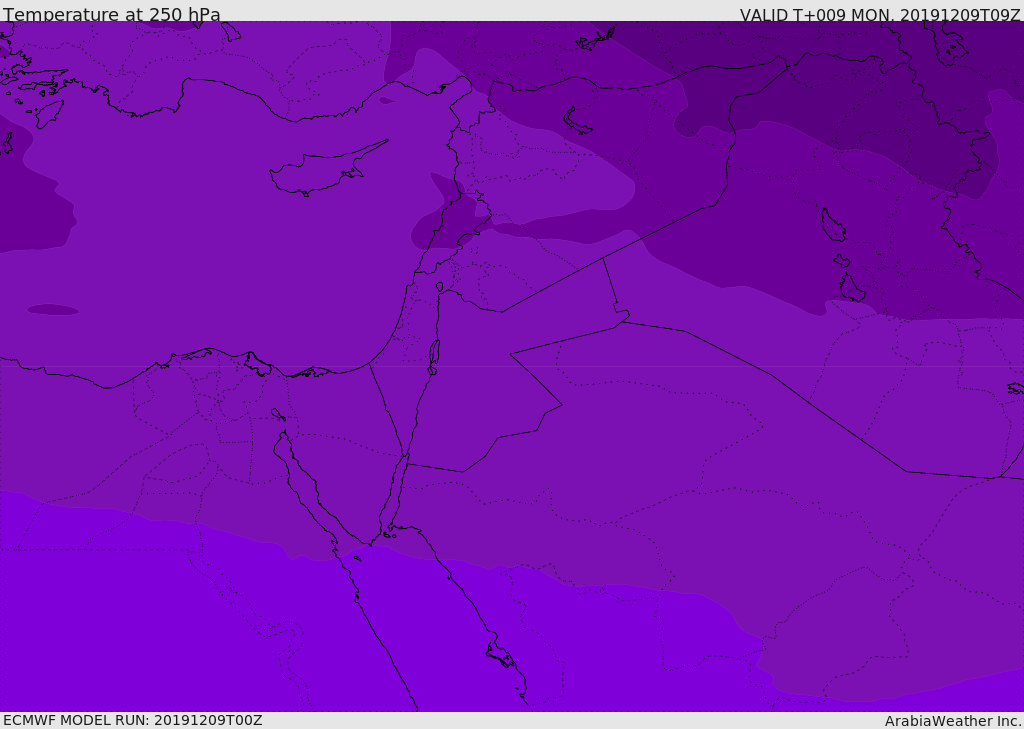Click the 'ECMWF MODEL RUN: 20191209T00Z' text
Screen dimensions: 1024x729
(x=133, y=720)
